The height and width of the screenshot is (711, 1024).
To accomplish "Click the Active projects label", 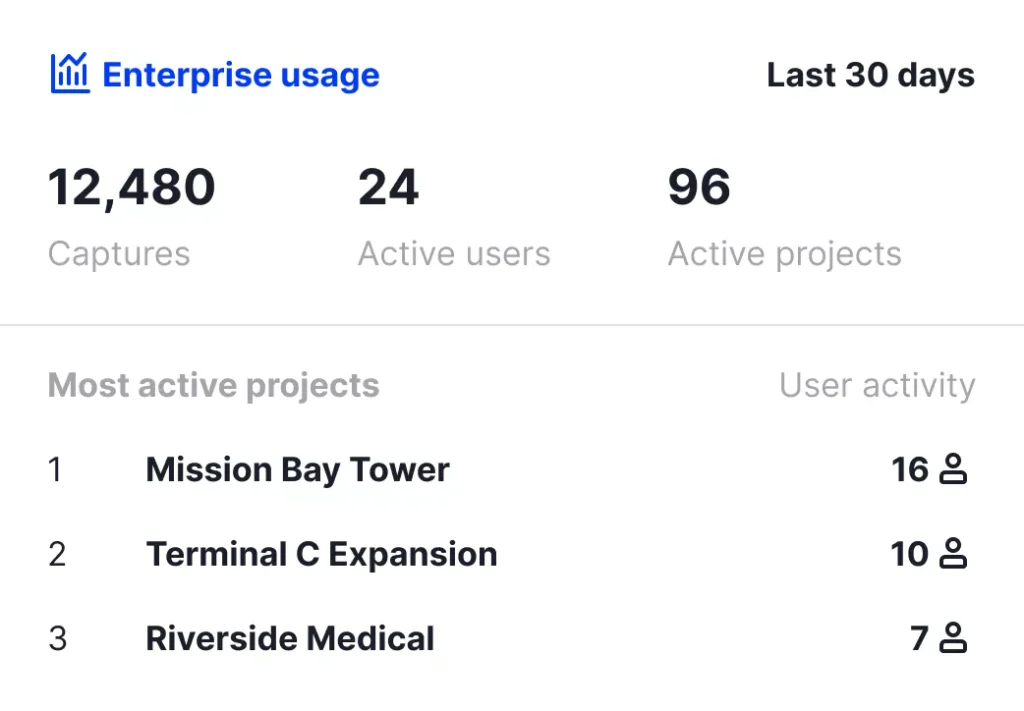I will tap(784, 254).
